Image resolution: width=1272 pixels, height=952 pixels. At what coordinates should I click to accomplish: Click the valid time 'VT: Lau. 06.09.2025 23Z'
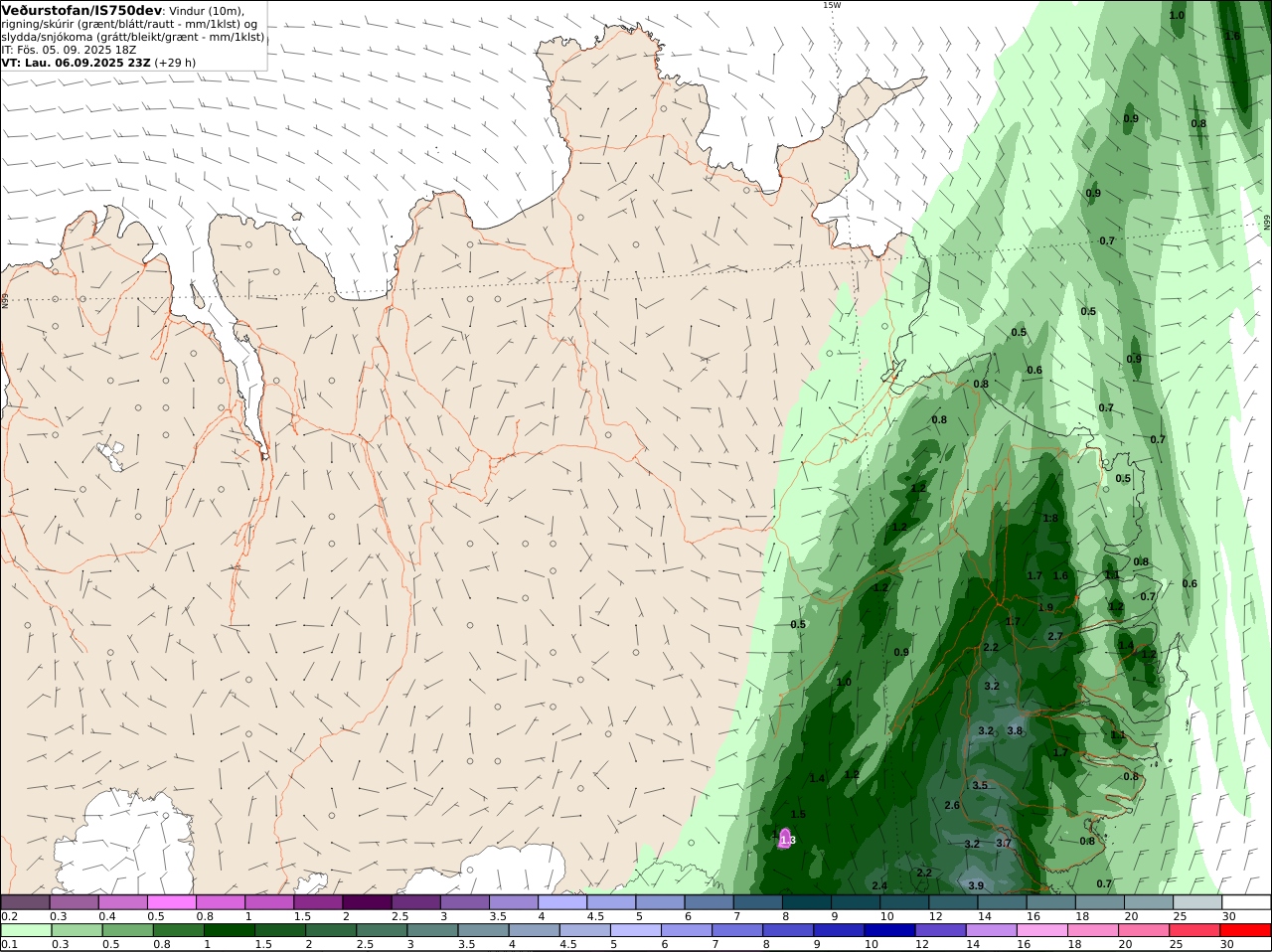click(x=77, y=62)
